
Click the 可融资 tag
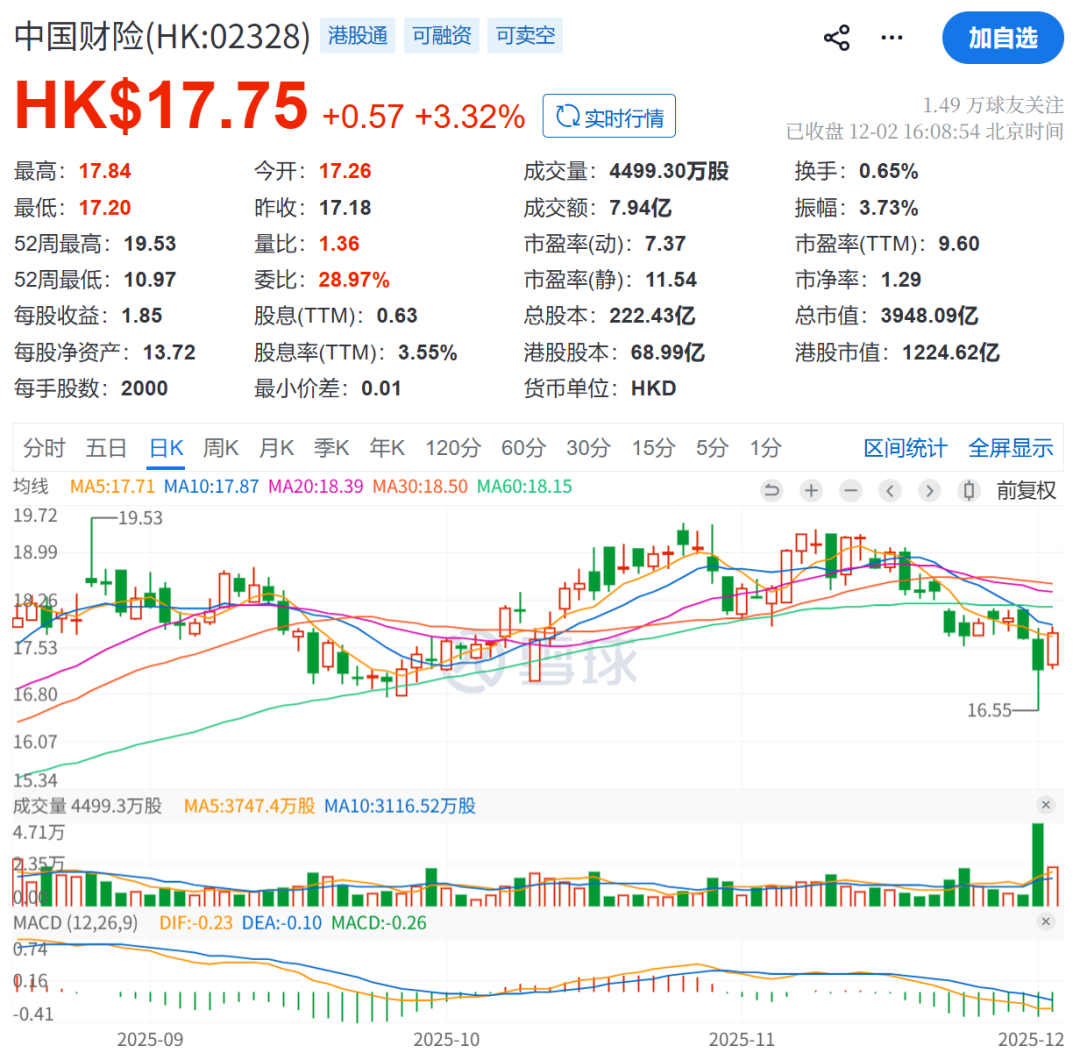tap(442, 35)
